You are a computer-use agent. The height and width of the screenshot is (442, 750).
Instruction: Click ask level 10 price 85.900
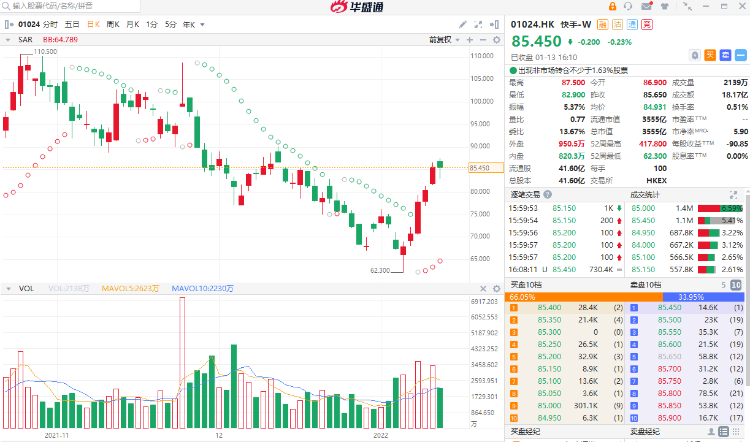click(669, 418)
